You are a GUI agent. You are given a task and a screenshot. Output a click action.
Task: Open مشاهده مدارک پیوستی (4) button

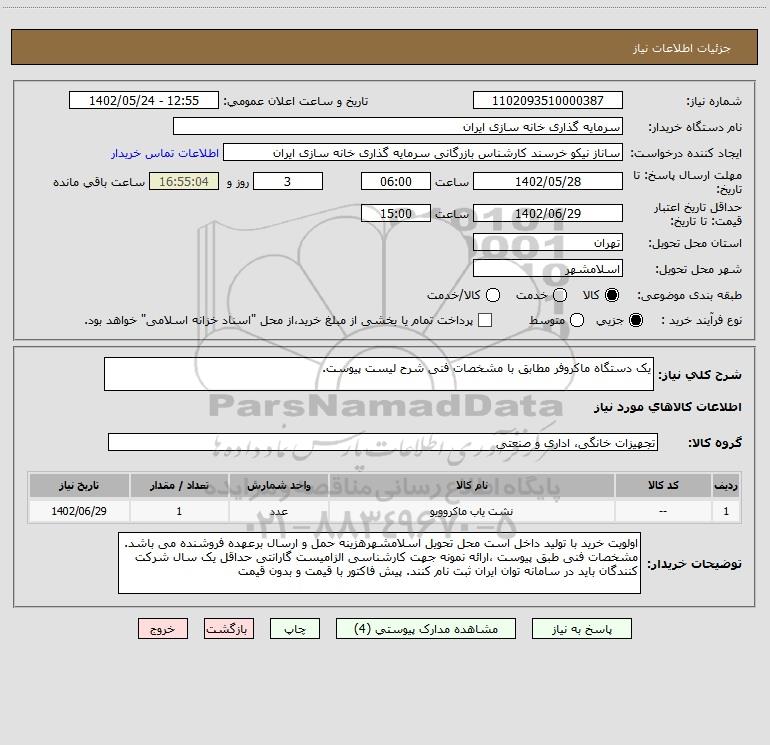426,629
